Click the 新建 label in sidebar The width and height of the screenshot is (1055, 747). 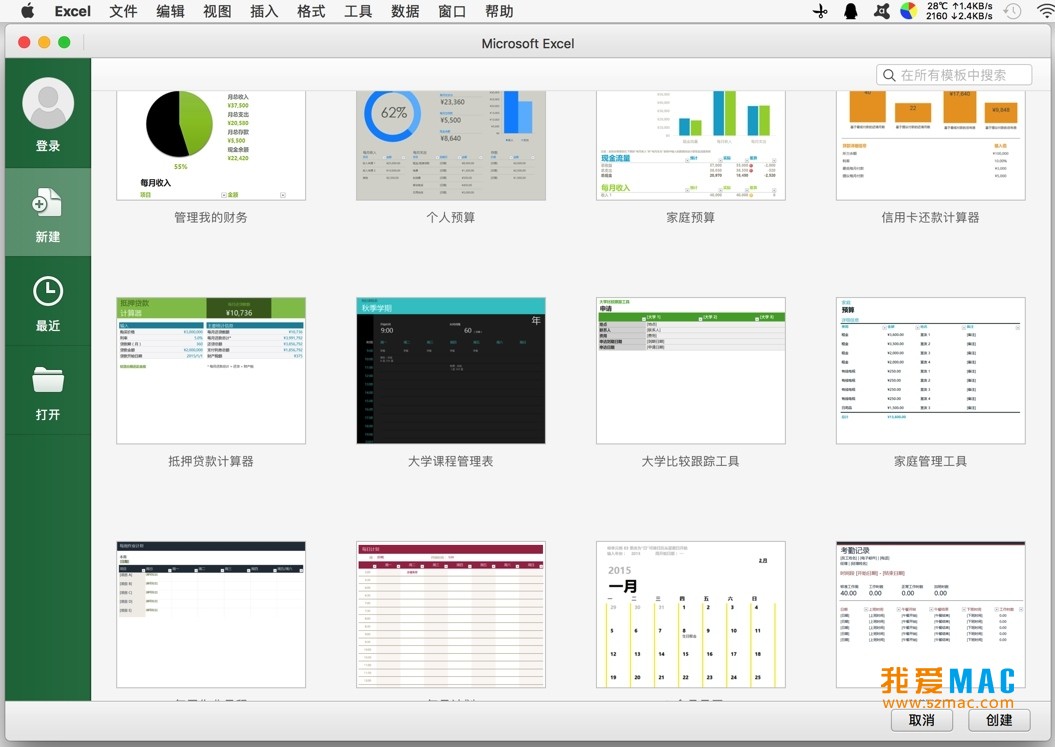tap(48, 237)
